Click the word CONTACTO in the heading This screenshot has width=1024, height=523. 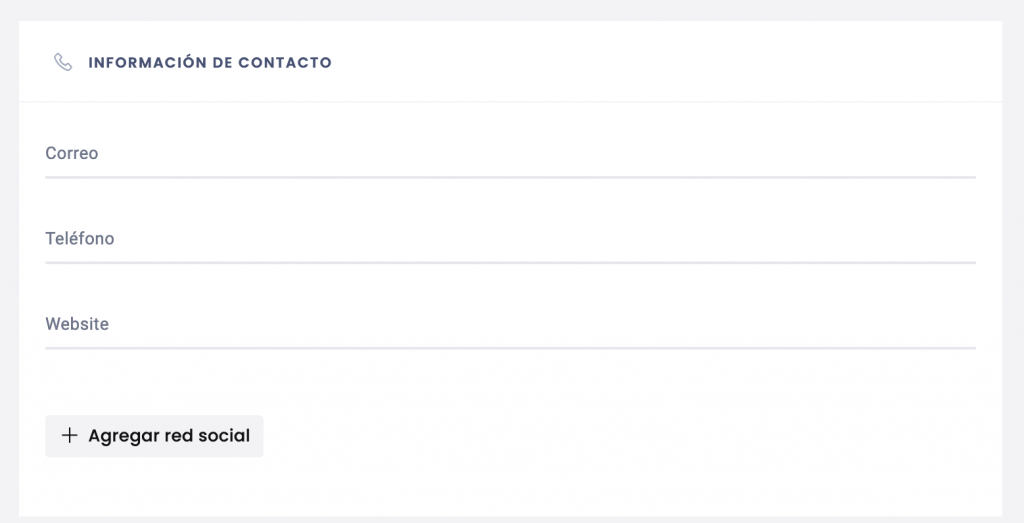pyautogui.click(x=285, y=63)
